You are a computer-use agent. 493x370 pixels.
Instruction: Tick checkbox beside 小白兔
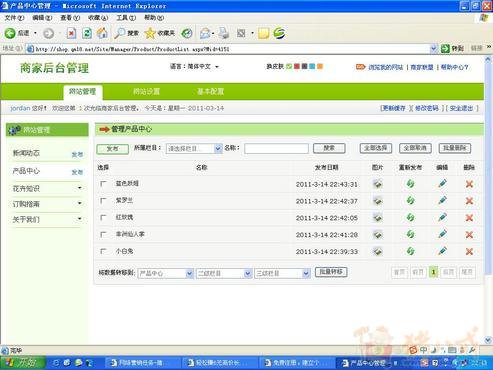point(103,251)
